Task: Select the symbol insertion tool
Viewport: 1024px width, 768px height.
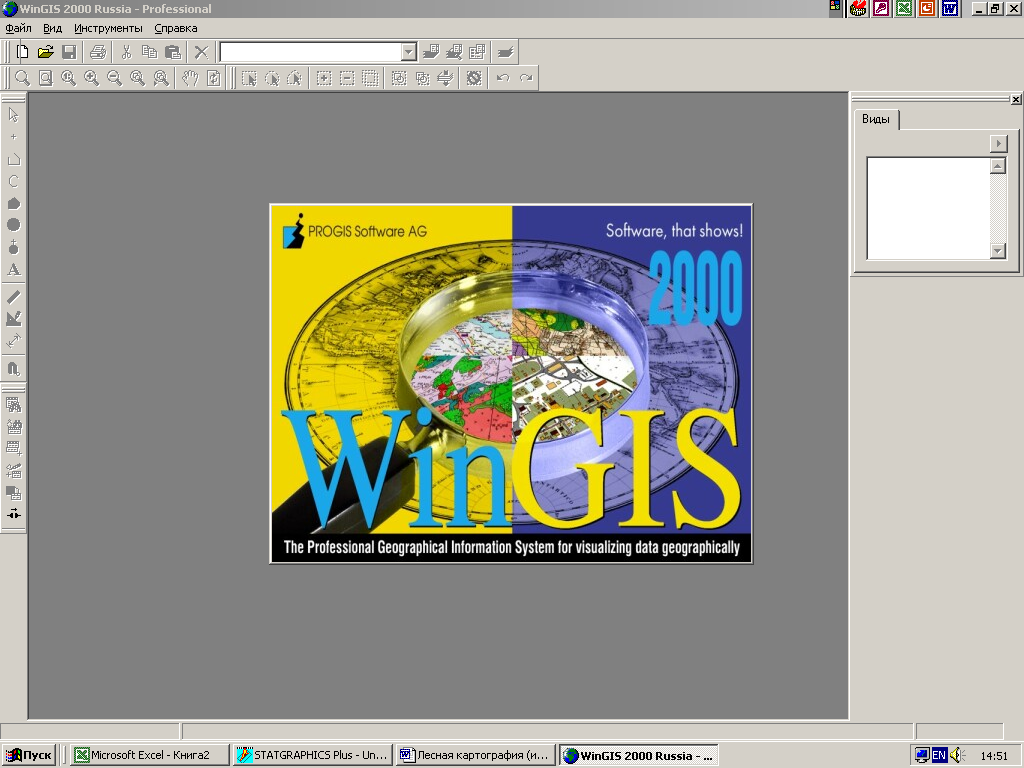Action: coord(13,247)
